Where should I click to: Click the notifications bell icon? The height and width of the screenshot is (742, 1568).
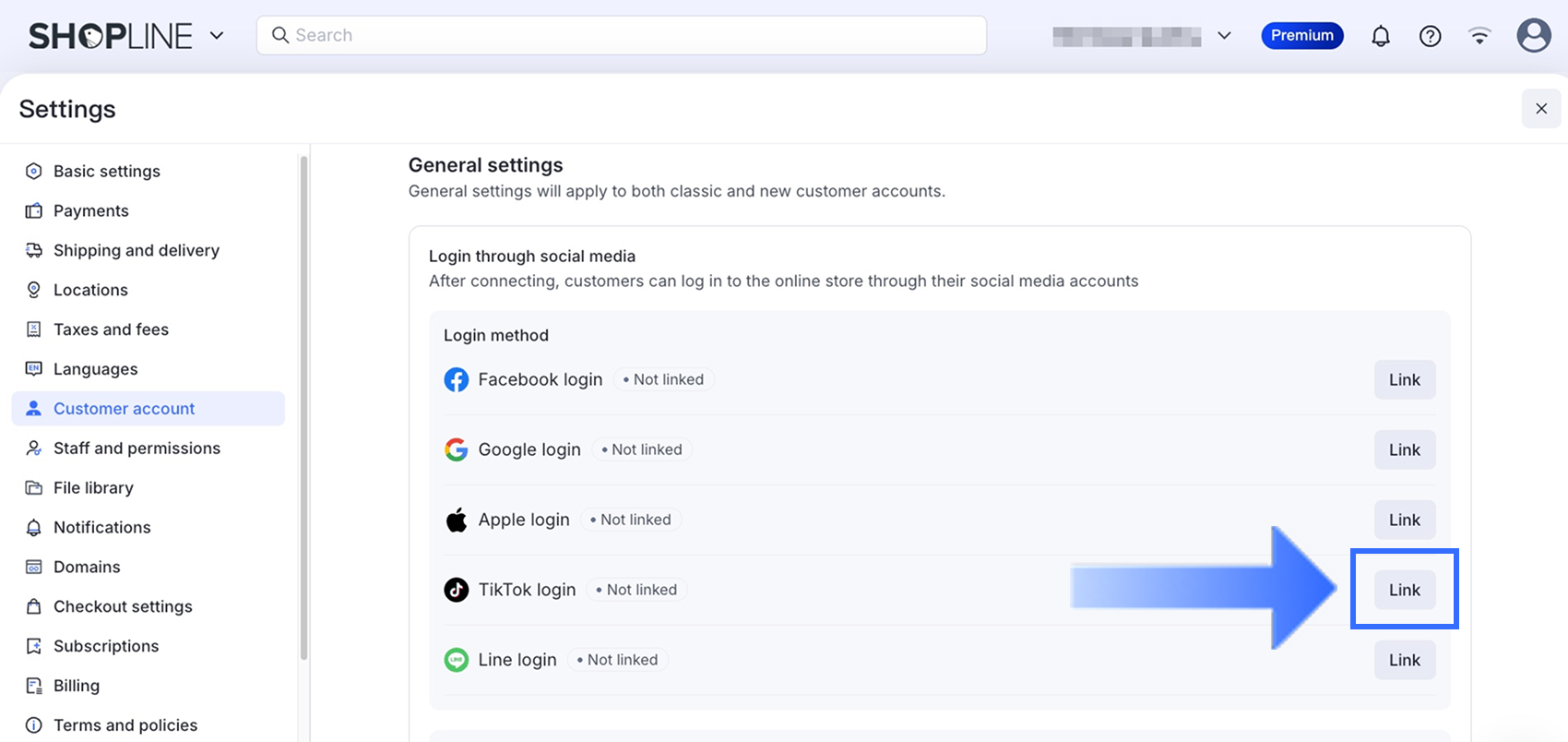[1380, 36]
